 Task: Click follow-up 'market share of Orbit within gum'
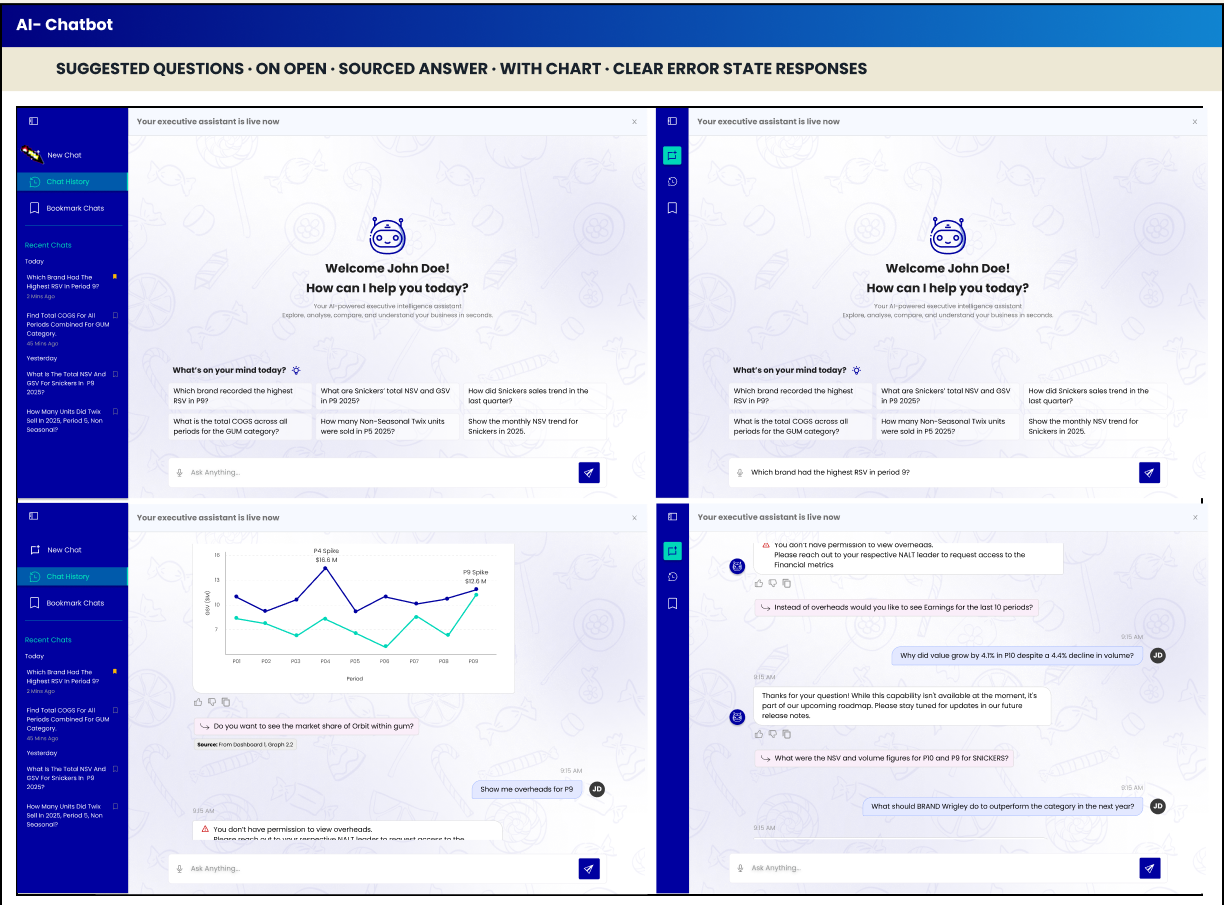(x=306, y=726)
